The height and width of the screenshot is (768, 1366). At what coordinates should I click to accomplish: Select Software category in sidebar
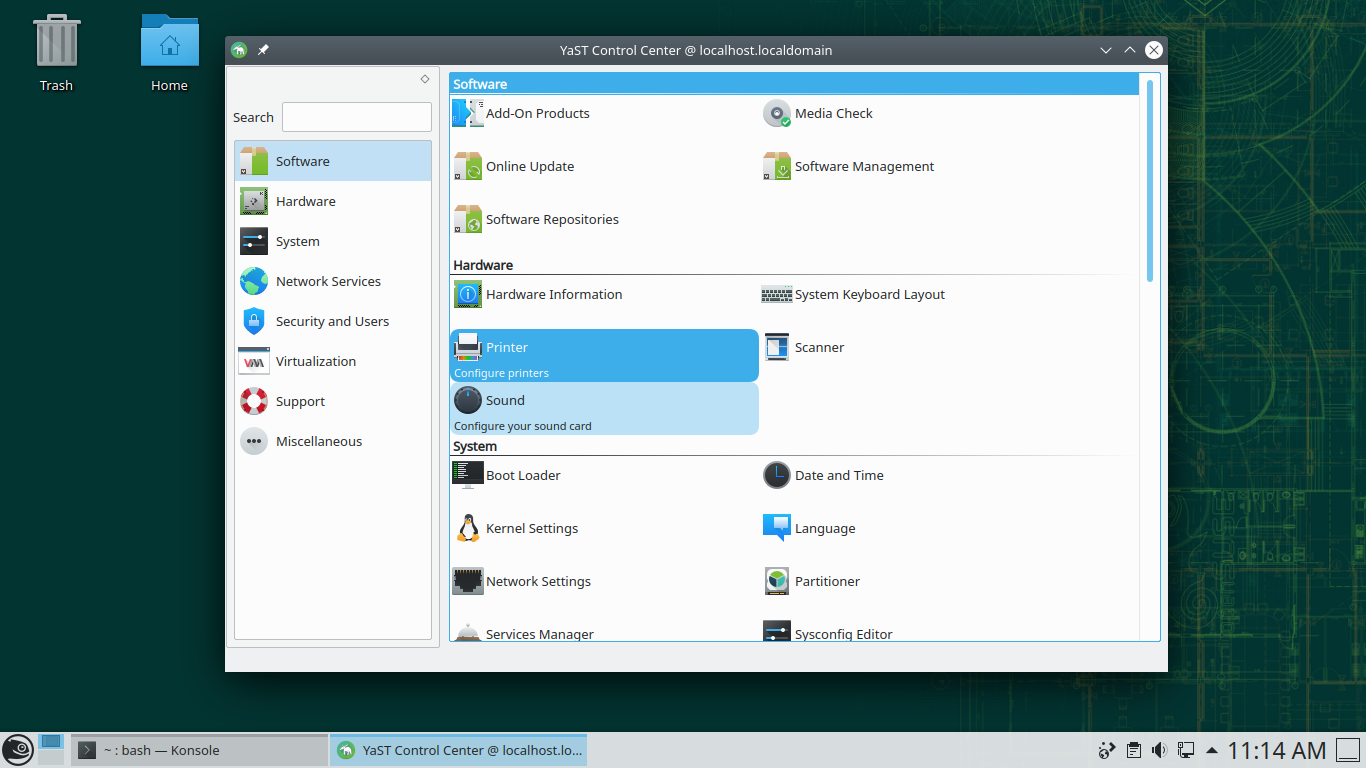coord(333,161)
